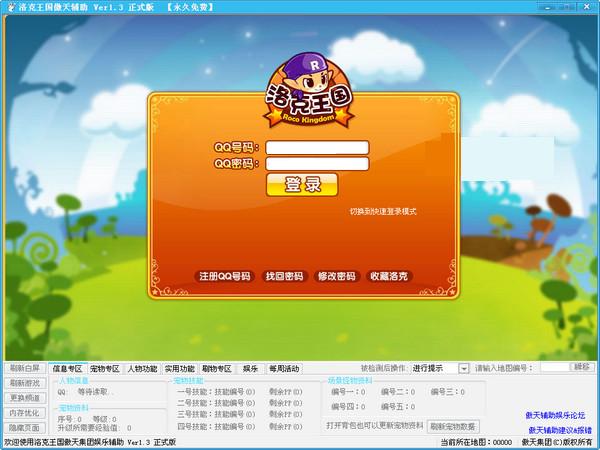The image size is (600, 450).
Task: Open the 每周活动 tab
Action: click(x=284, y=369)
